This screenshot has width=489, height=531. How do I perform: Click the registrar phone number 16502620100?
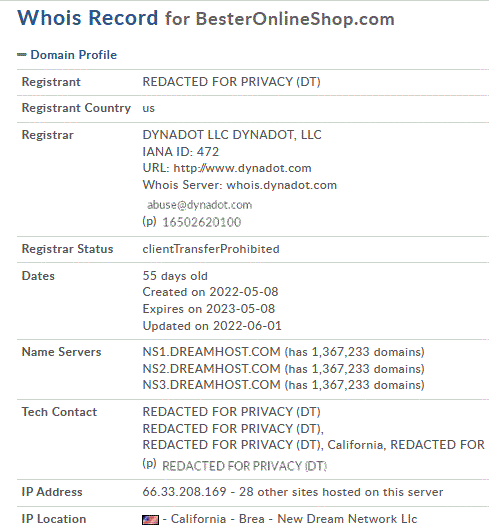(202, 222)
